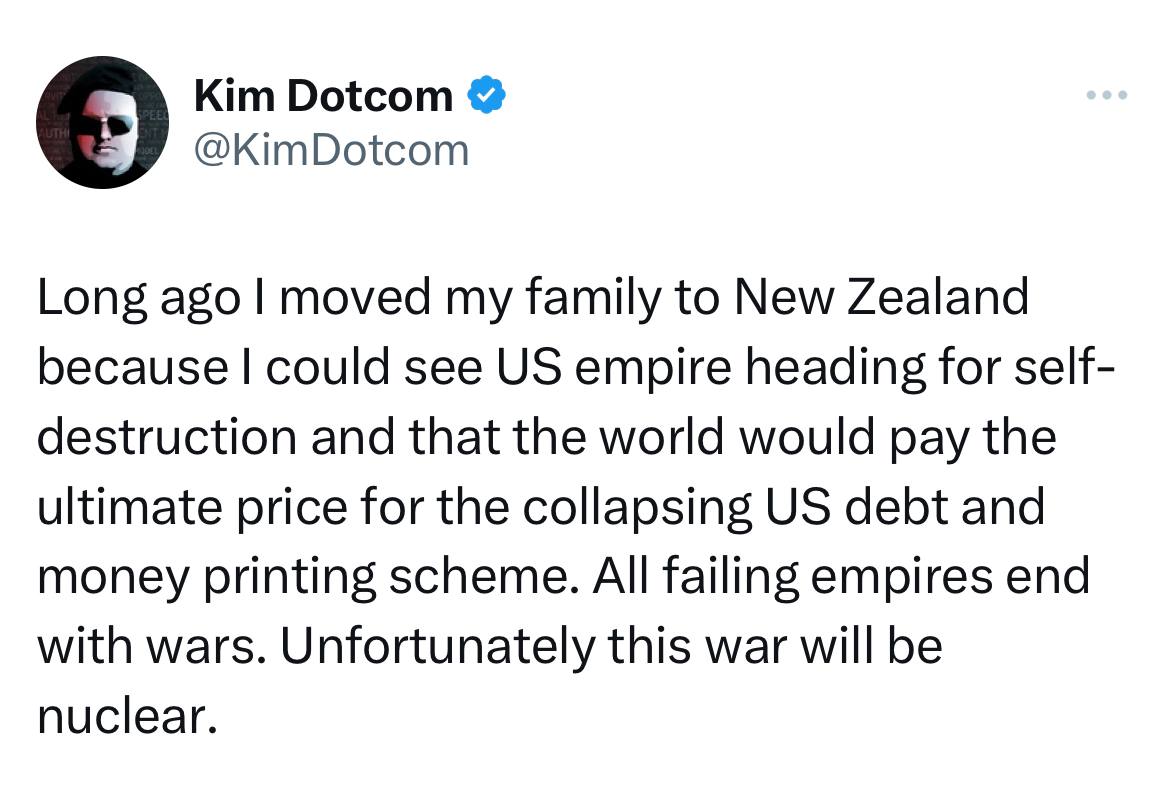Open the three-dot more options menu
This screenshot has width=1170, height=811.
coord(1107,96)
